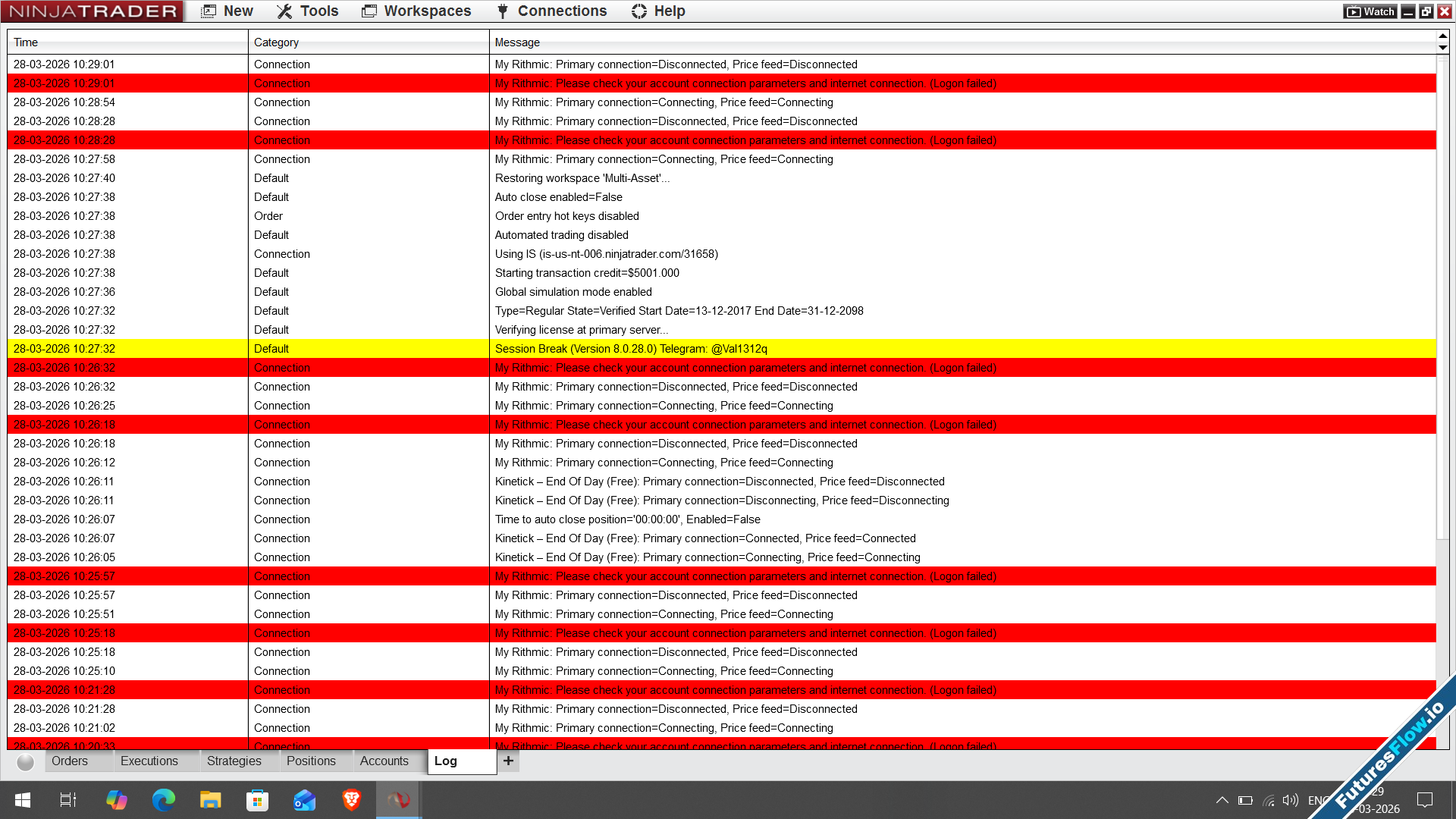Add a new tab with plus button
Image resolution: width=1456 pixels, height=819 pixels.
point(508,761)
